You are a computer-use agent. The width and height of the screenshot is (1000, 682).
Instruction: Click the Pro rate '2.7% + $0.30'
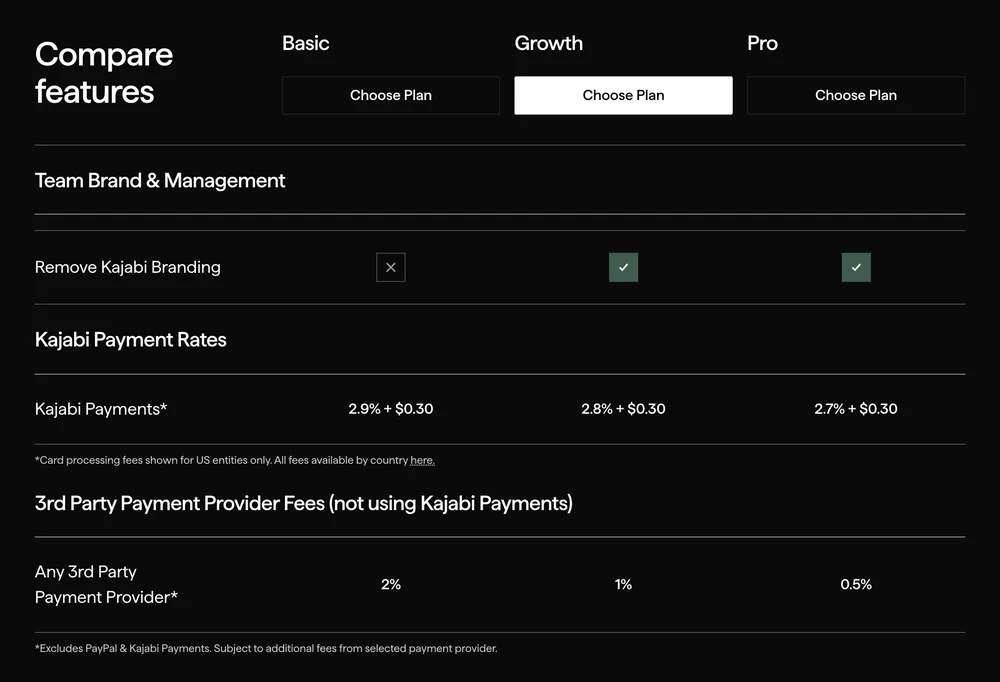pos(856,409)
